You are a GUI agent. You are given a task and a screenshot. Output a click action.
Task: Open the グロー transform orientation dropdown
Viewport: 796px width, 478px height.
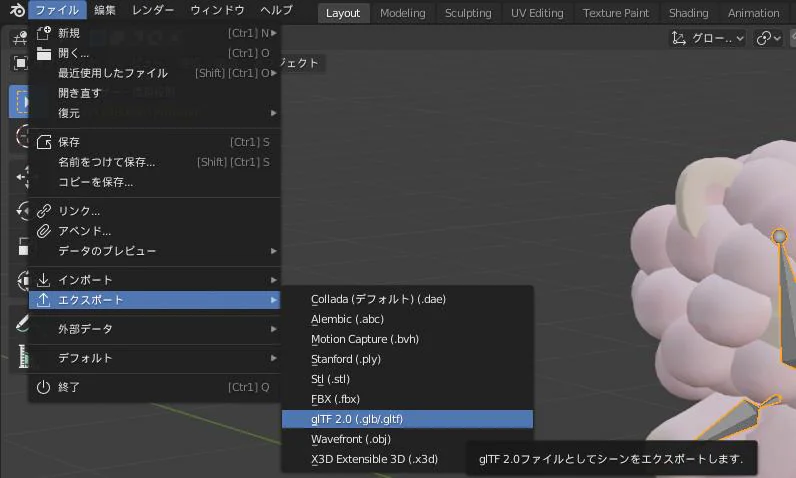click(708, 38)
